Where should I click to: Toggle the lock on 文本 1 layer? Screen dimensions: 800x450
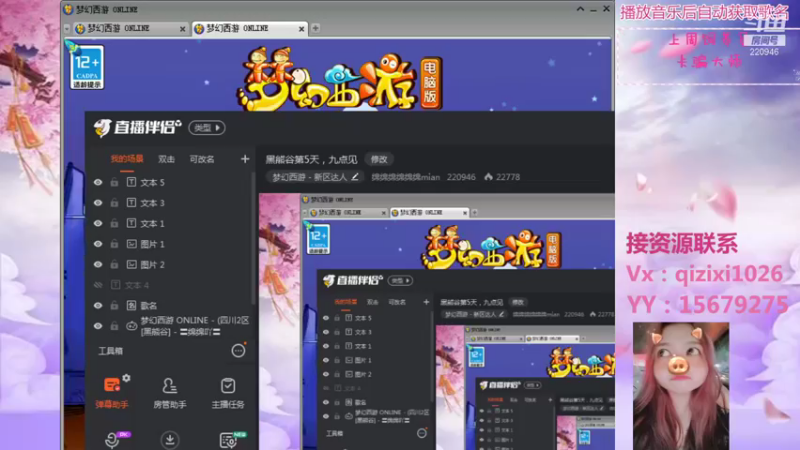[114, 223]
